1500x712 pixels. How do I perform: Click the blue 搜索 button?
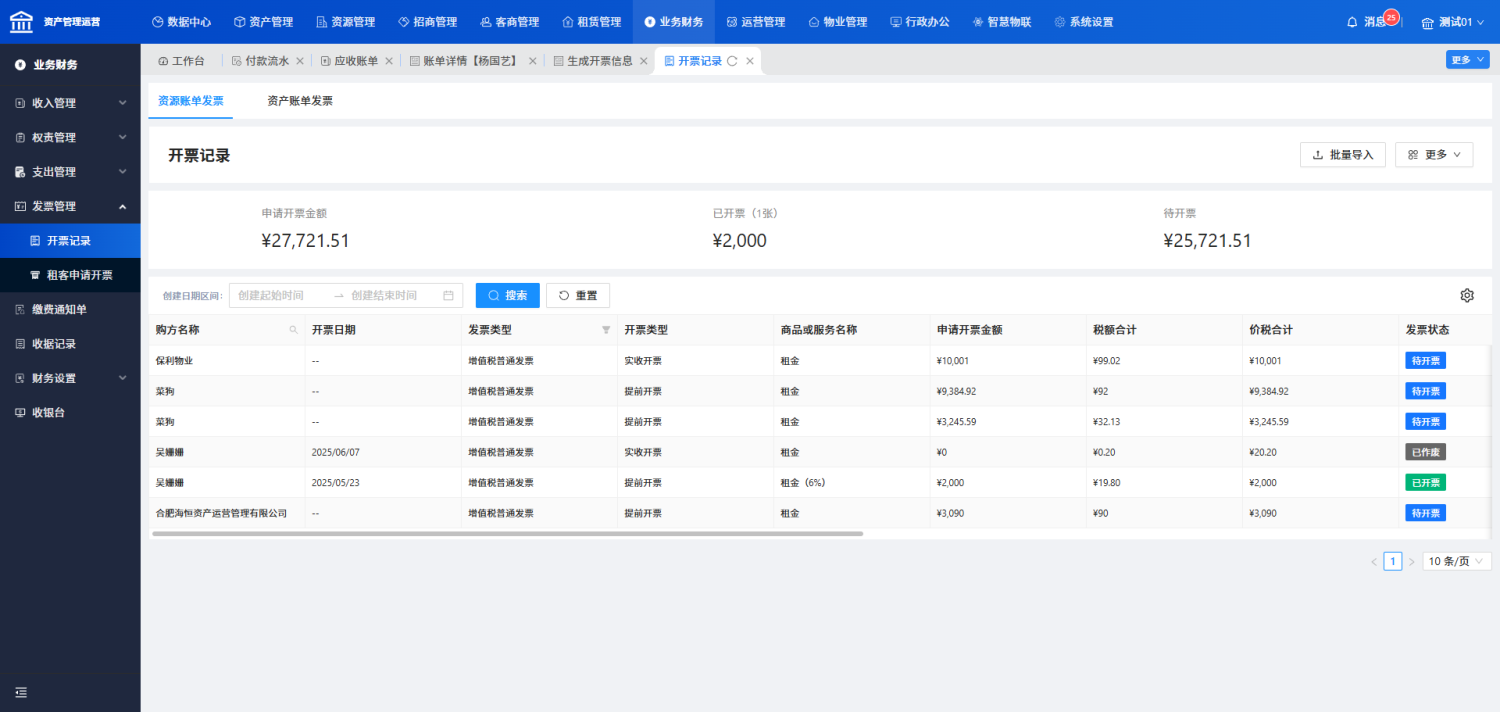507,295
